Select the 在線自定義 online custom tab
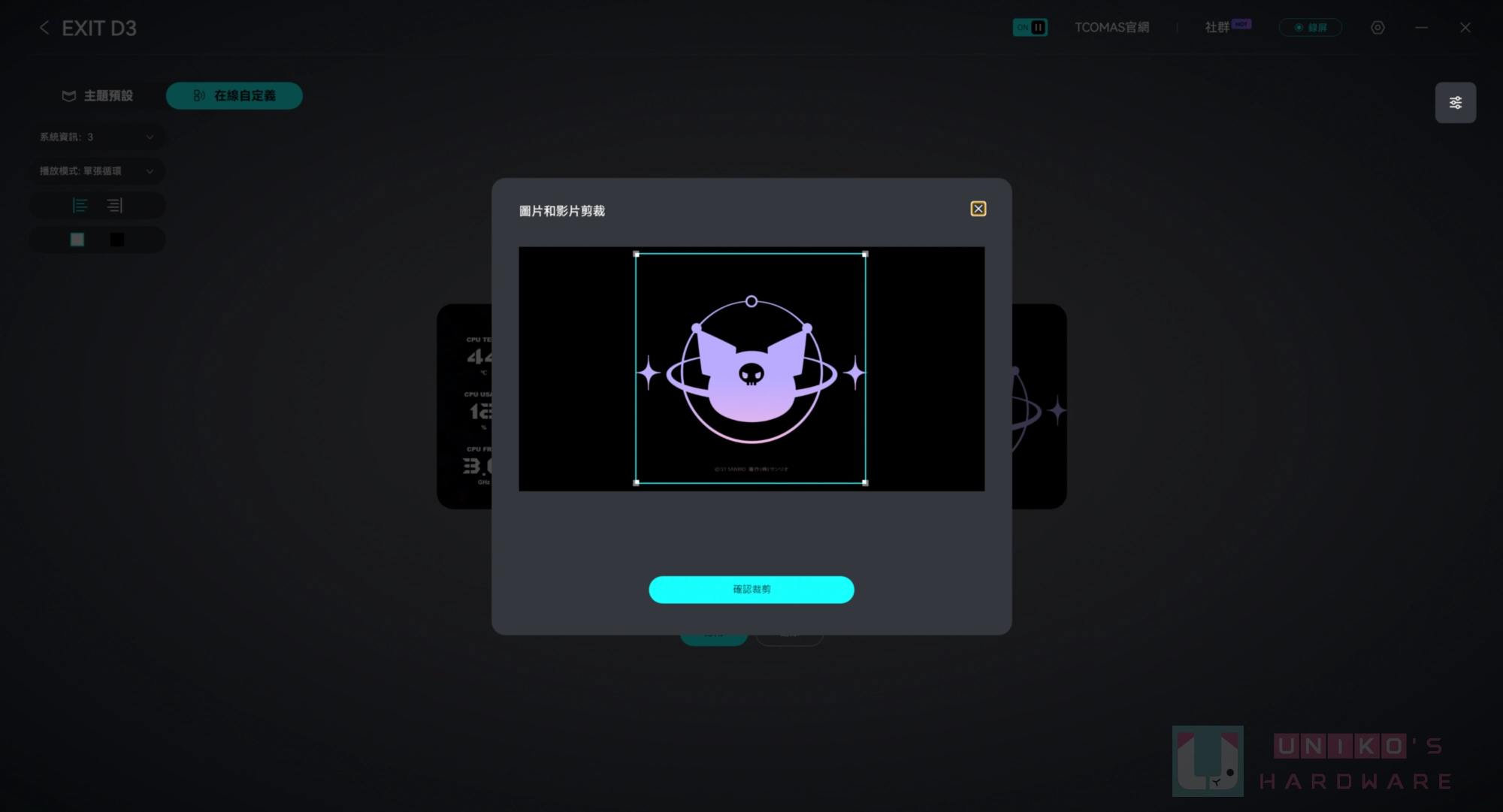The width and height of the screenshot is (1503, 812). pyautogui.click(x=234, y=96)
